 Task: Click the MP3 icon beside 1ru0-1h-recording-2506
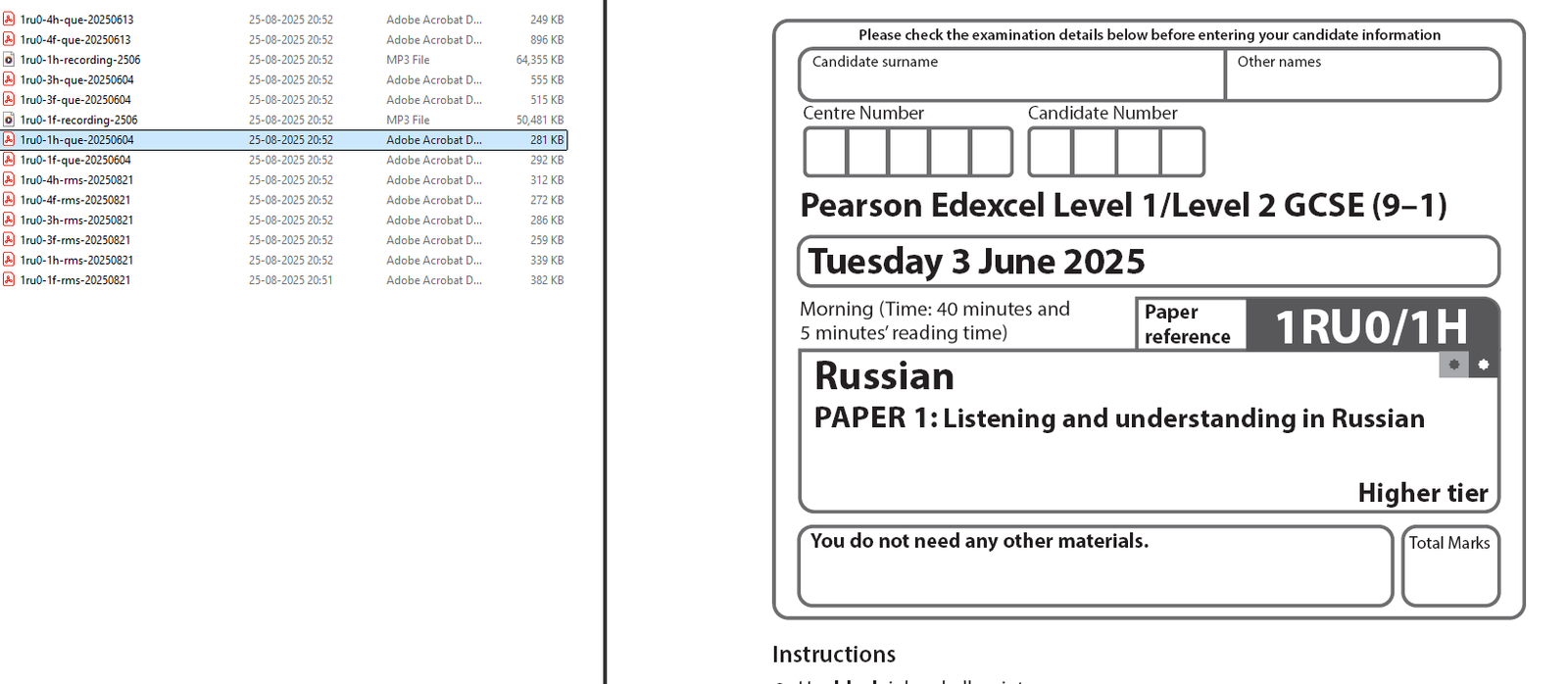[9, 60]
